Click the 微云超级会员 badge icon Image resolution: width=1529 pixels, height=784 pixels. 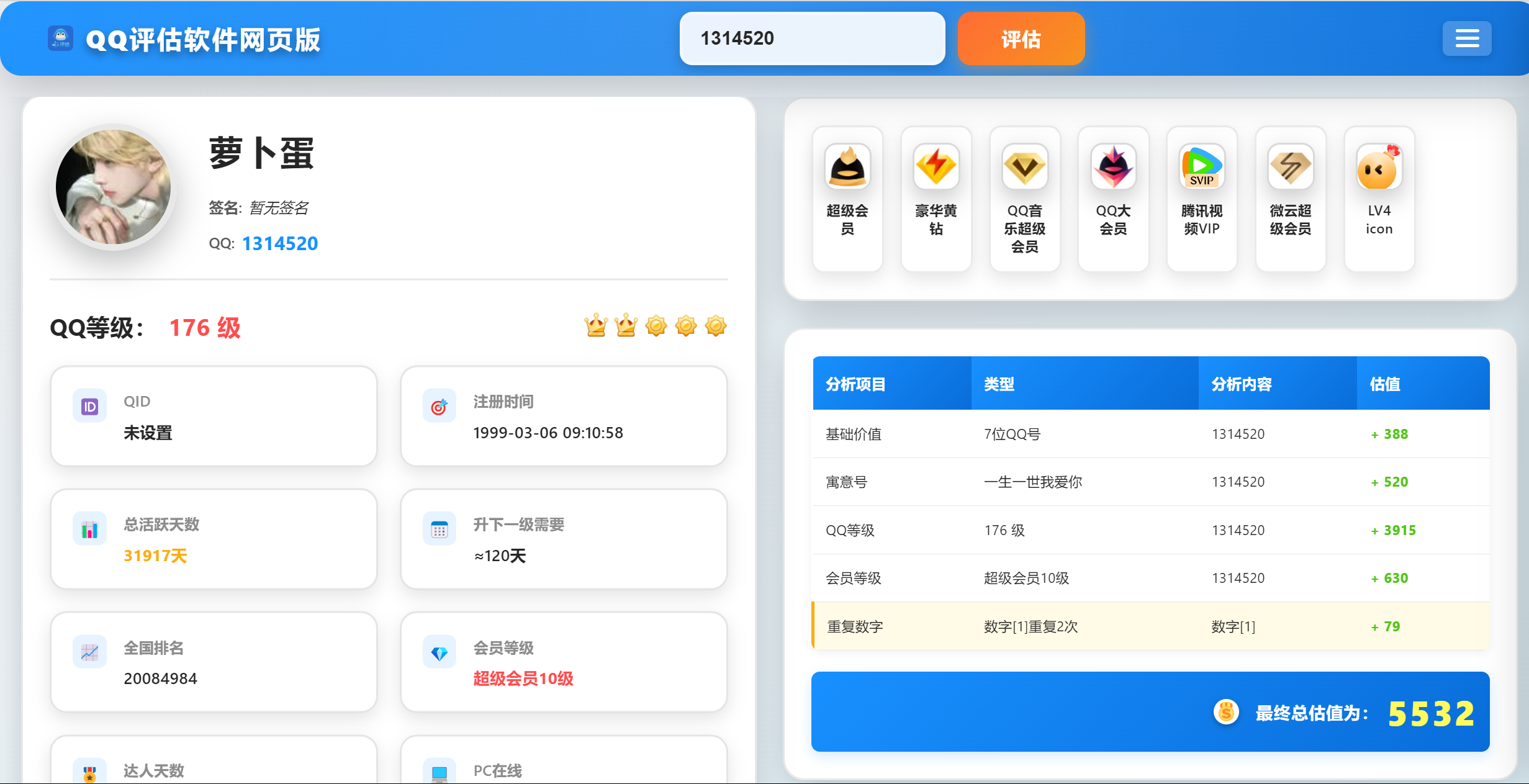(1291, 166)
